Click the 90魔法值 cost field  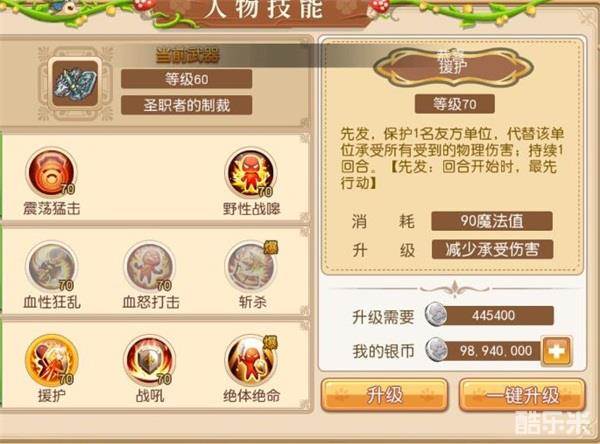pyautogui.click(x=492, y=221)
